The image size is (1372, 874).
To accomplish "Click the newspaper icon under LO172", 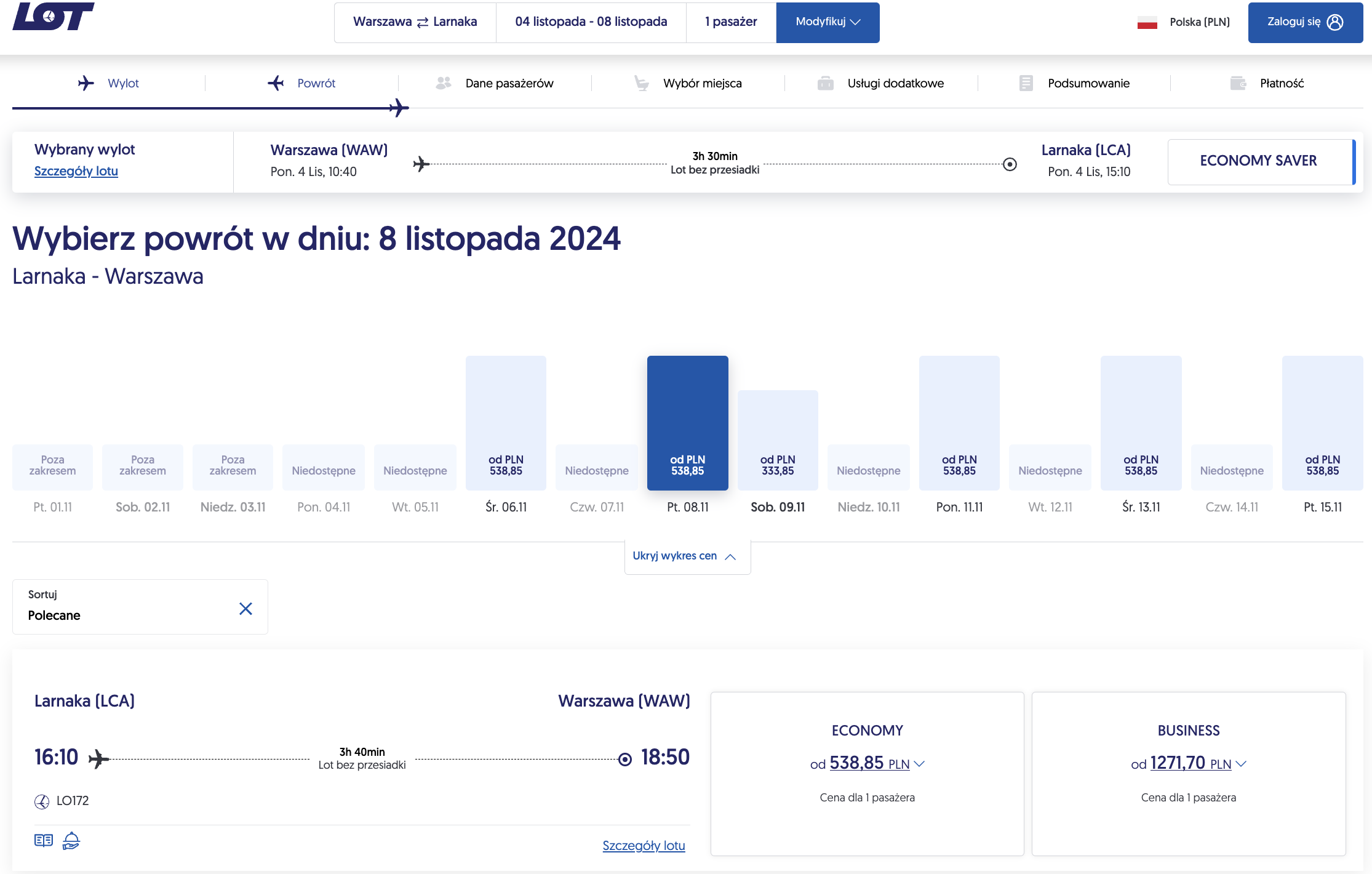I will tap(44, 841).
